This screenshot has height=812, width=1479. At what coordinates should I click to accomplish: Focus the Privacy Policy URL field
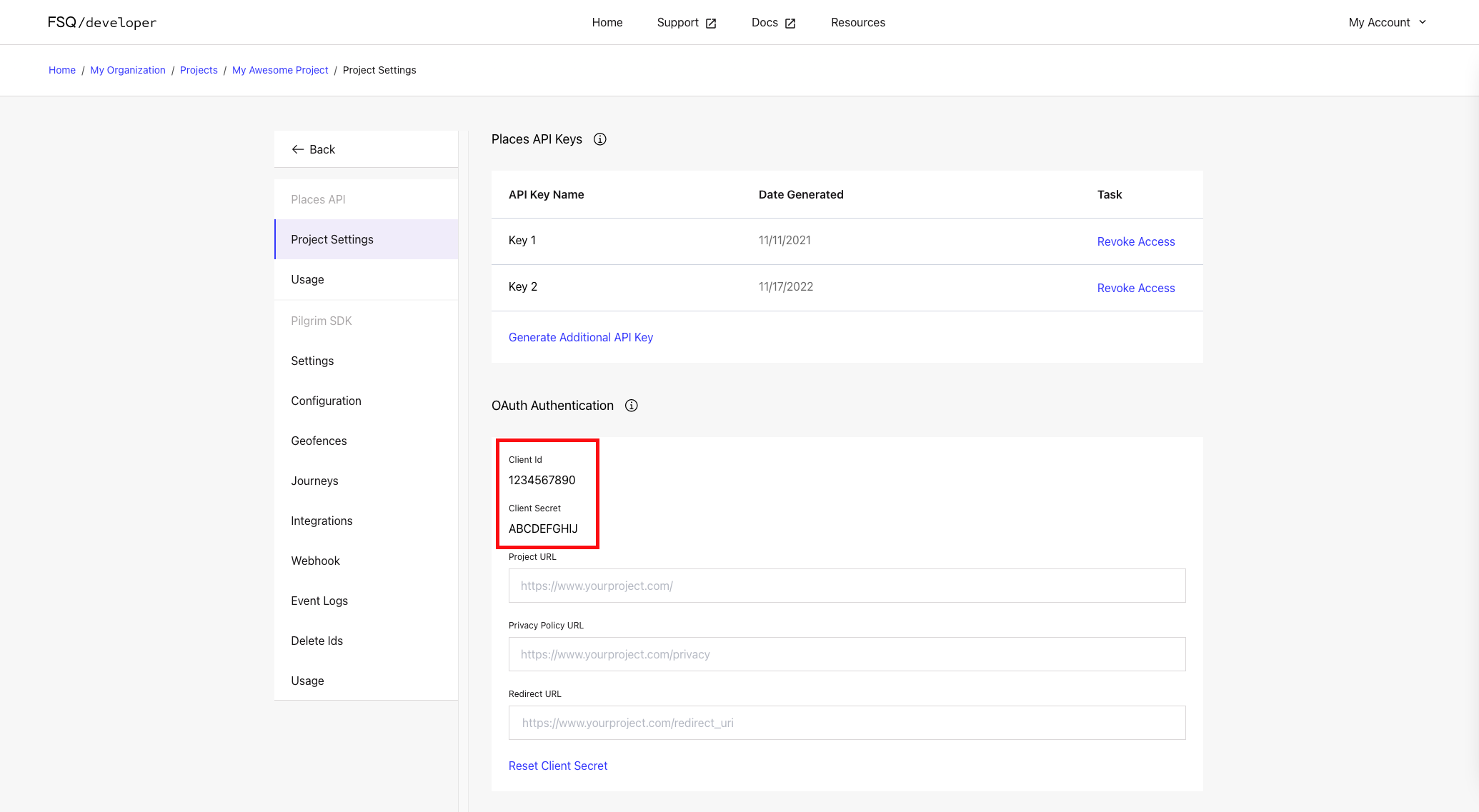click(847, 654)
